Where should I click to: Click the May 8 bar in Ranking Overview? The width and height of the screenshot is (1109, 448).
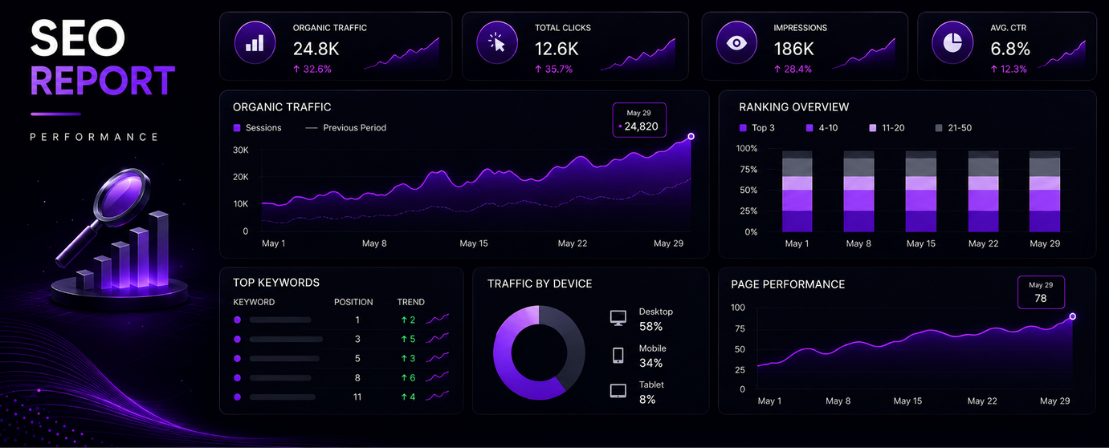click(858, 191)
